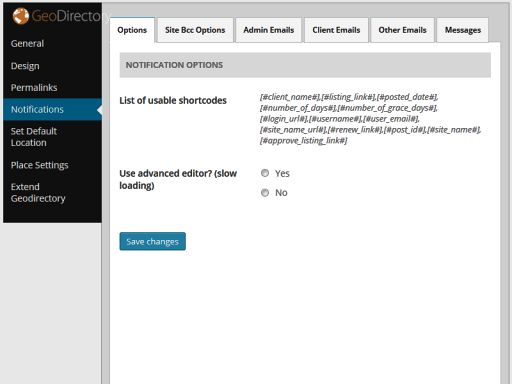Click the [#login_url#] shortcode text
This screenshot has height=384, width=512.
[284, 119]
